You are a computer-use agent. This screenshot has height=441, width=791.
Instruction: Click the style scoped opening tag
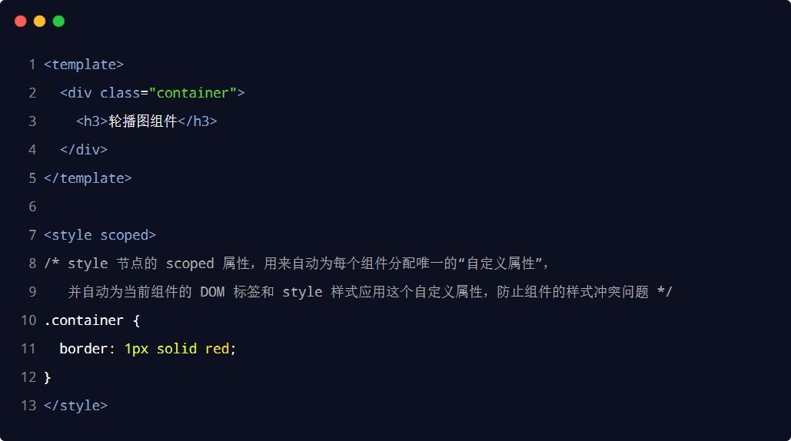(x=100, y=235)
